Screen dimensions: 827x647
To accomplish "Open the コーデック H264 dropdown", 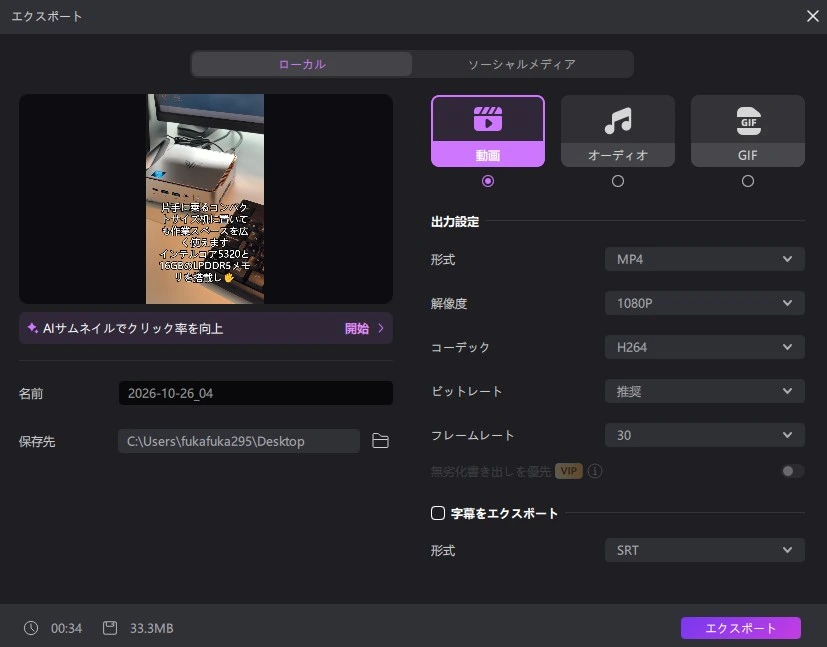I will [705, 347].
